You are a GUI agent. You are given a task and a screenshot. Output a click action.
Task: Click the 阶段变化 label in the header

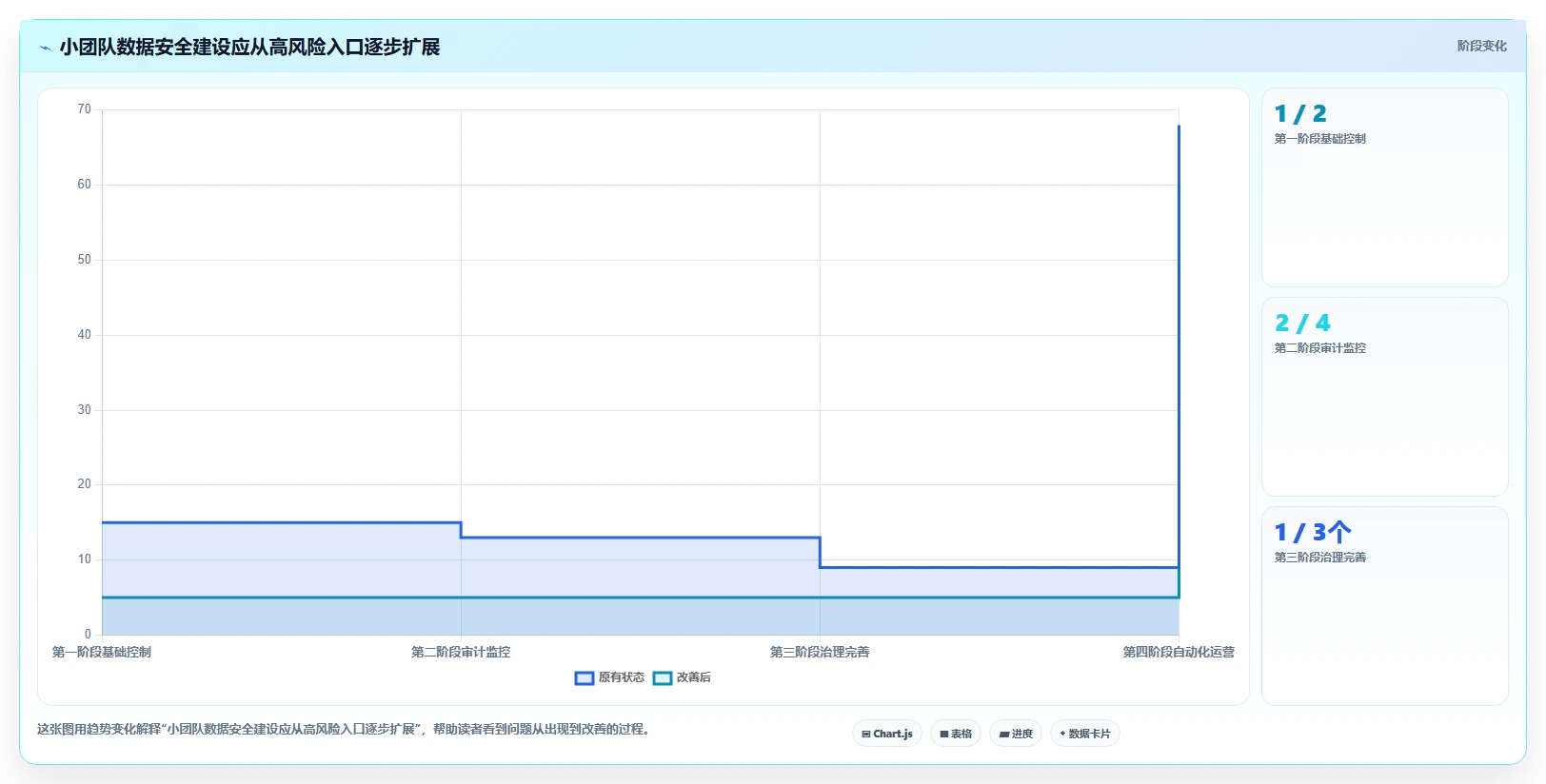pyautogui.click(x=1482, y=46)
